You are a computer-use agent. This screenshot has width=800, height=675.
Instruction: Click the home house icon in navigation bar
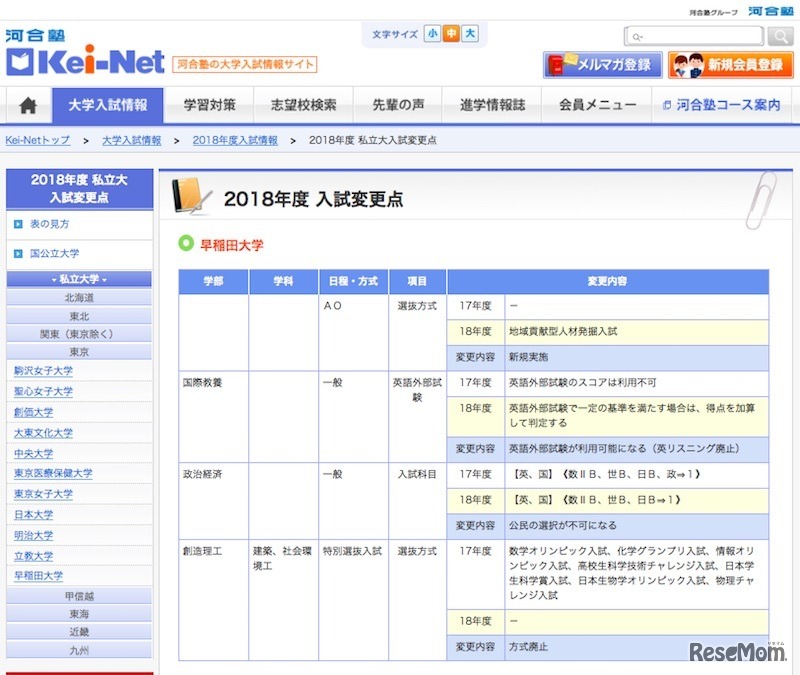[x=29, y=104]
